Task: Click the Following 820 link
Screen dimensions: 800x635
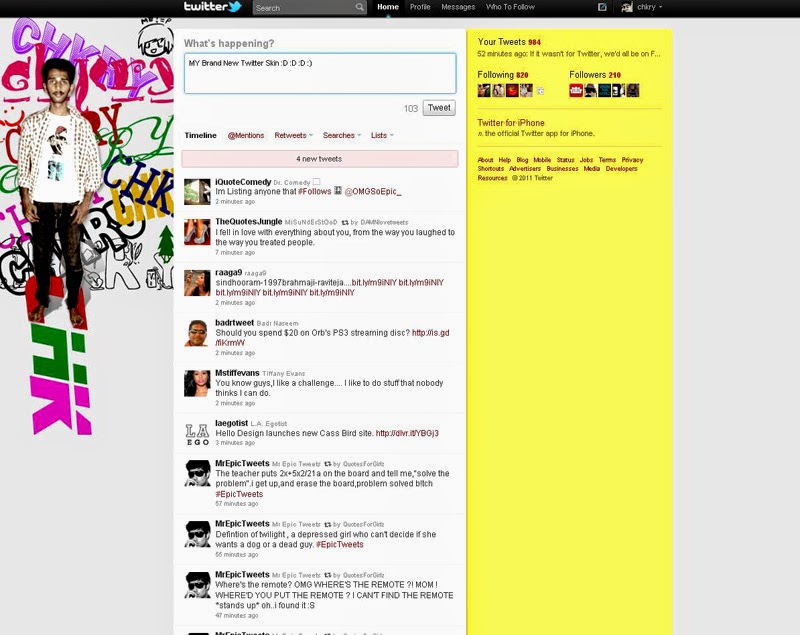Action: [x=503, y=75]
